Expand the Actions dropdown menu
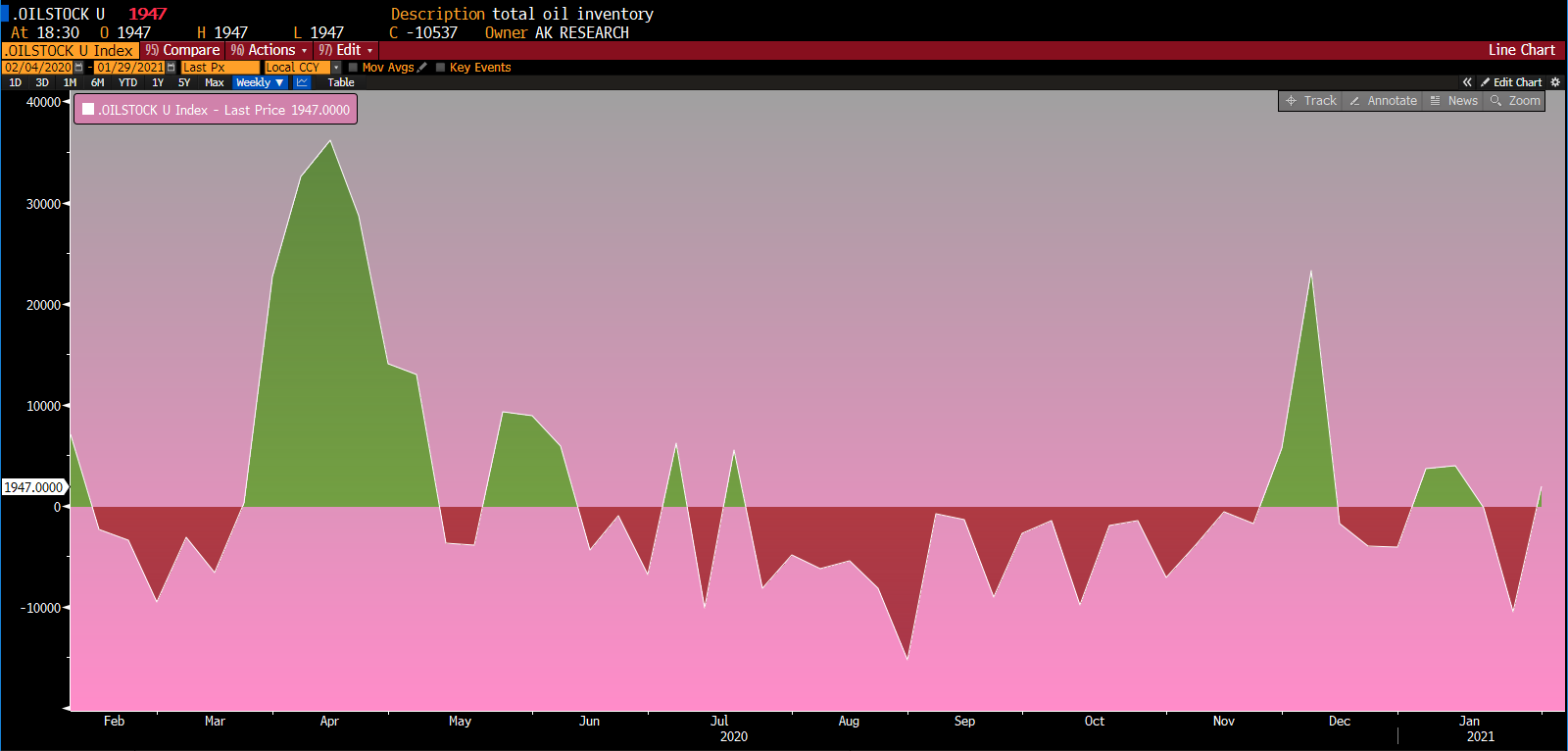Image resolution: width=1568 pixels, height=751 pixels. pos(269,50)
